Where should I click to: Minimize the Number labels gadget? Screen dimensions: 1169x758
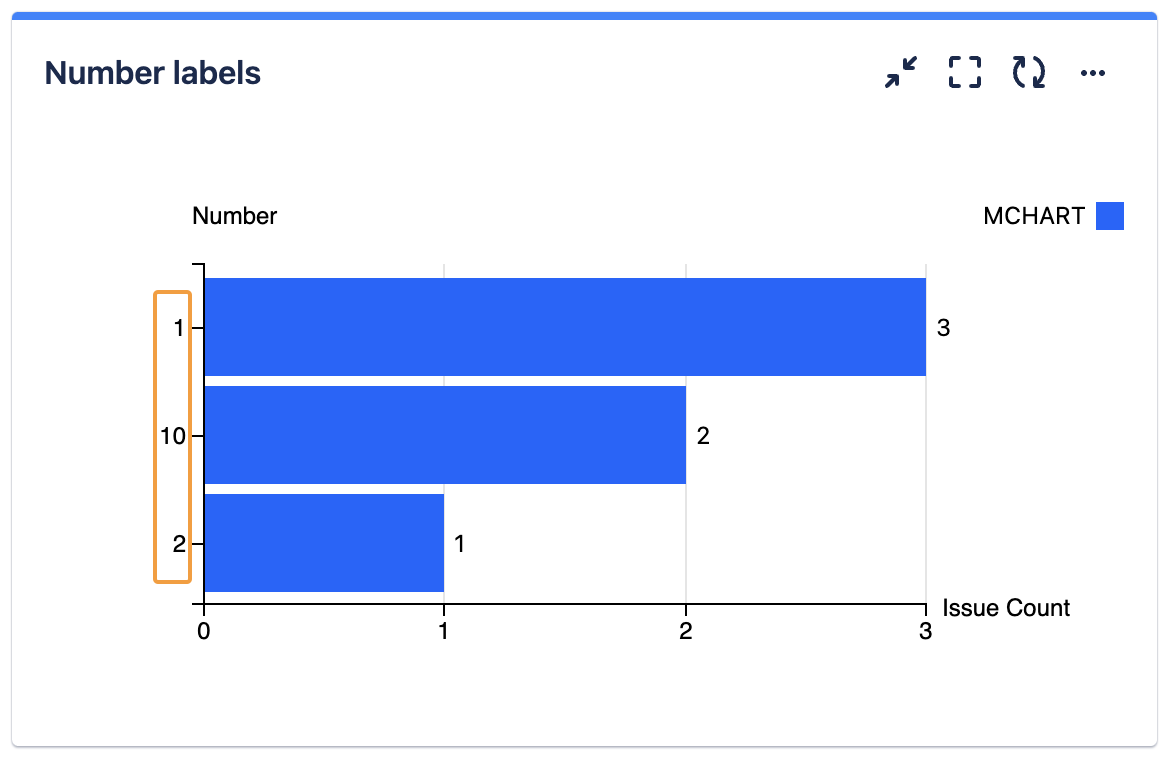901,73
